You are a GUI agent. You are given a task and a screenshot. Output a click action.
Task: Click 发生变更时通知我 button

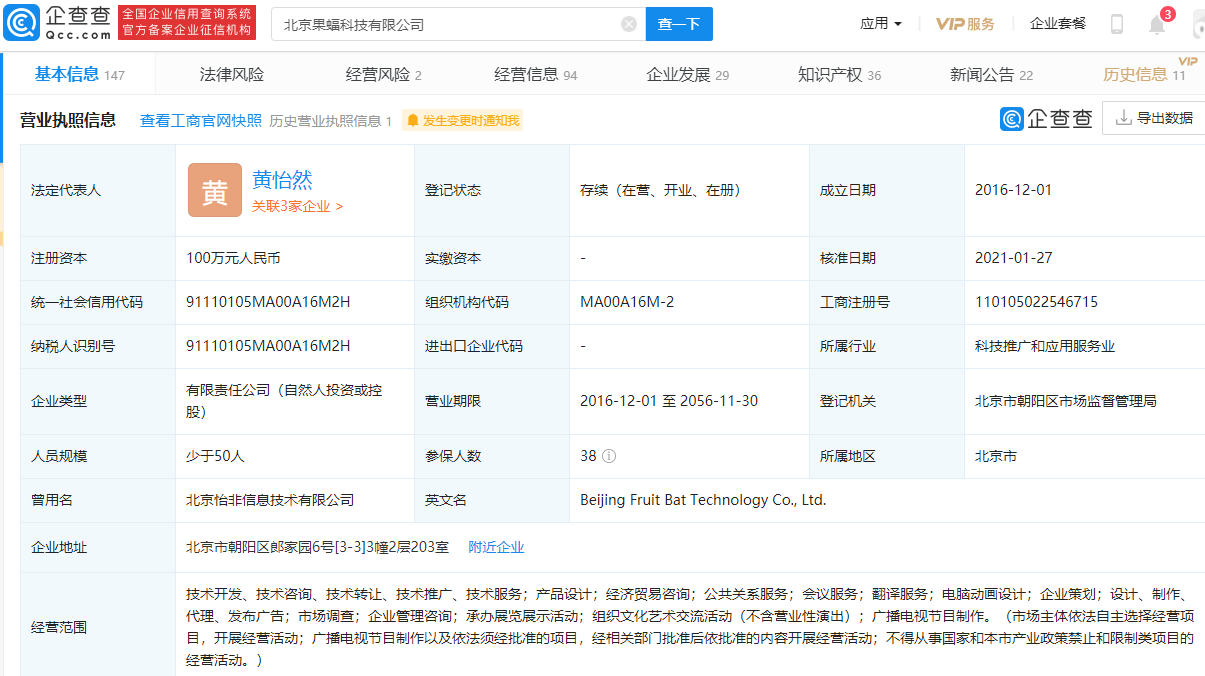pos(462,121)
